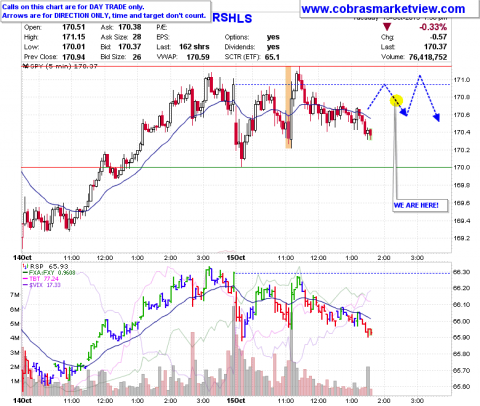Click the FXA:FXY legend entry
480x406 pixels.
tap(49, 273)
